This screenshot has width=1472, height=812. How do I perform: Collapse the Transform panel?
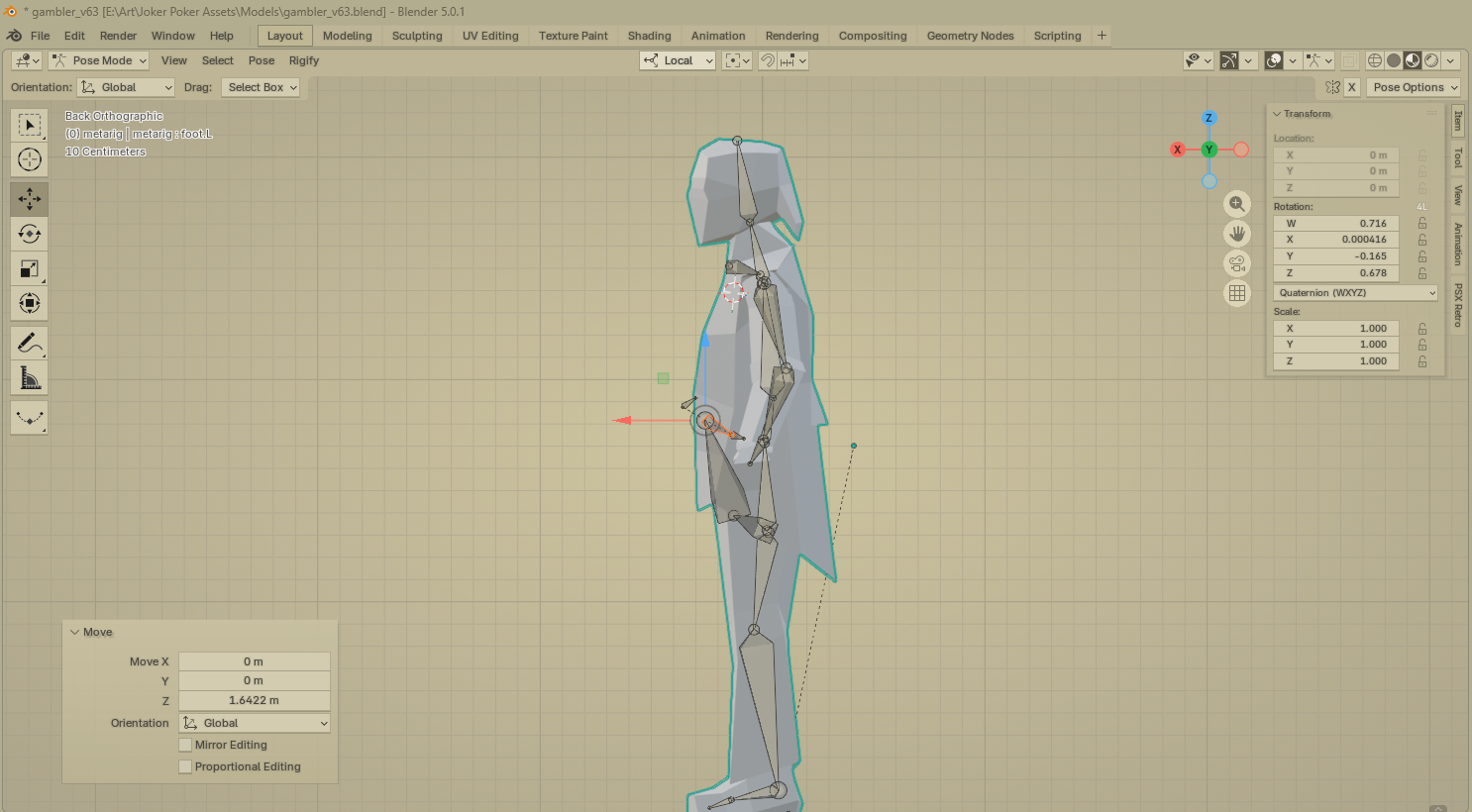pos(1277,114)
